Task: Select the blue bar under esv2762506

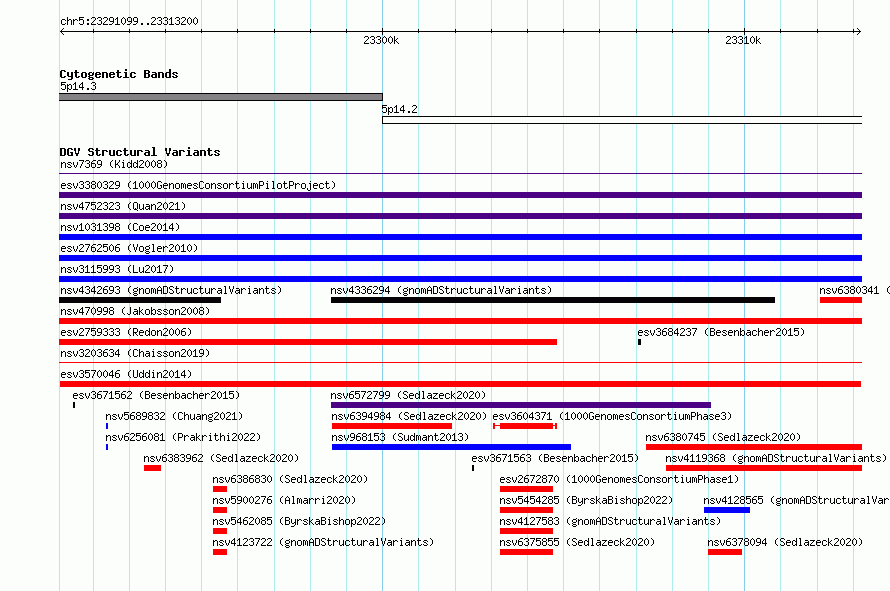Action: [460, 258]
